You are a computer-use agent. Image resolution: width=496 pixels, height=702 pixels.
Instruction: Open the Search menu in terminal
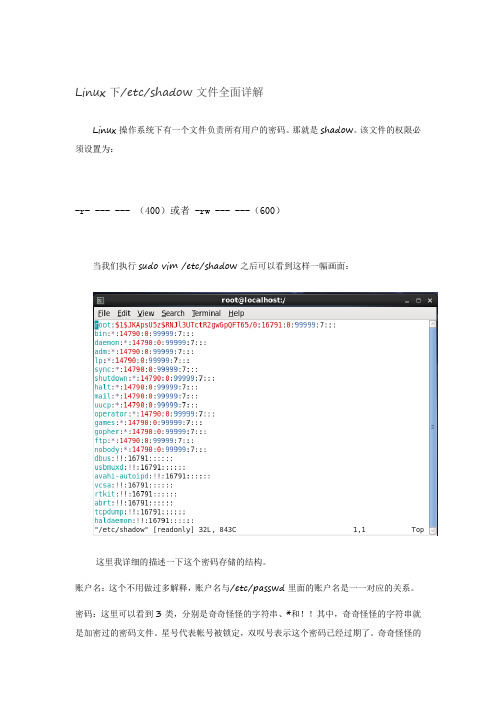click(173, 313)
